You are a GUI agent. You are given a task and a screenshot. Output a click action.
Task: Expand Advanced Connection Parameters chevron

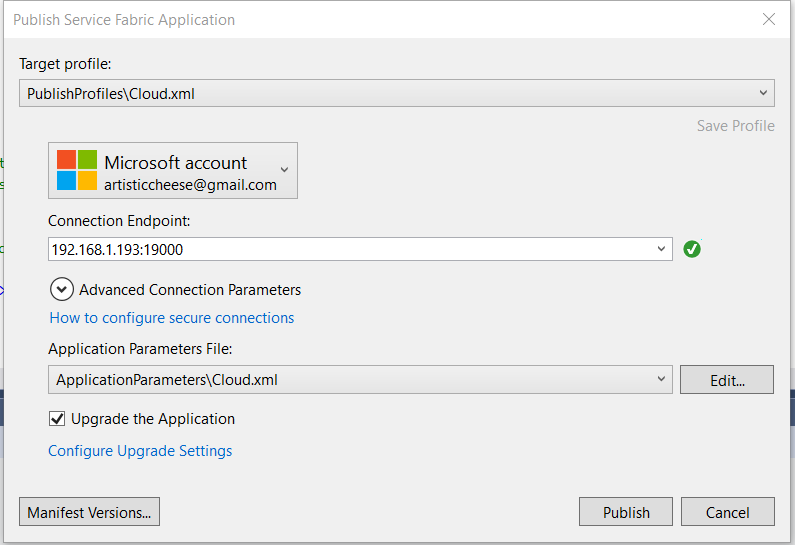pos(62,289)
